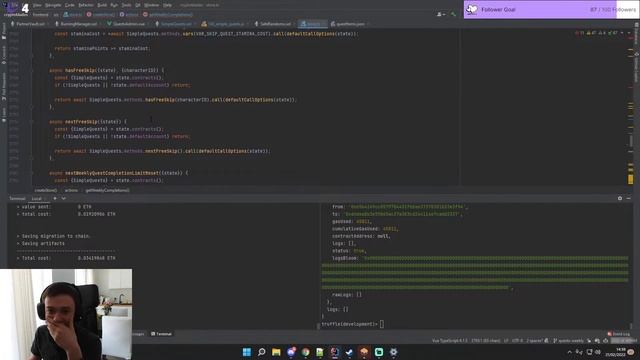Focus the truffle(development) terminal prompt
Image resolution: width=640 pixels, height=360 pixels.
pos(352,324)
